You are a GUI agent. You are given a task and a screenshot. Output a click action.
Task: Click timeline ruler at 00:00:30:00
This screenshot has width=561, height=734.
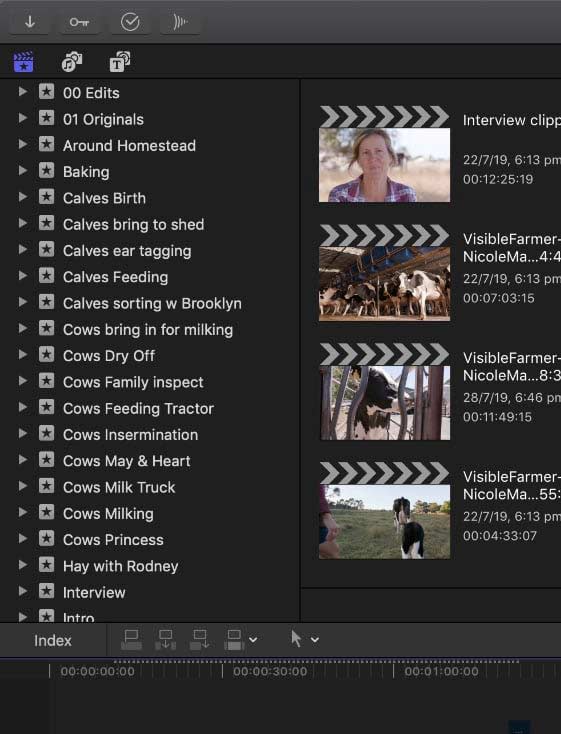pyautogui.click(x=270, y=671)
